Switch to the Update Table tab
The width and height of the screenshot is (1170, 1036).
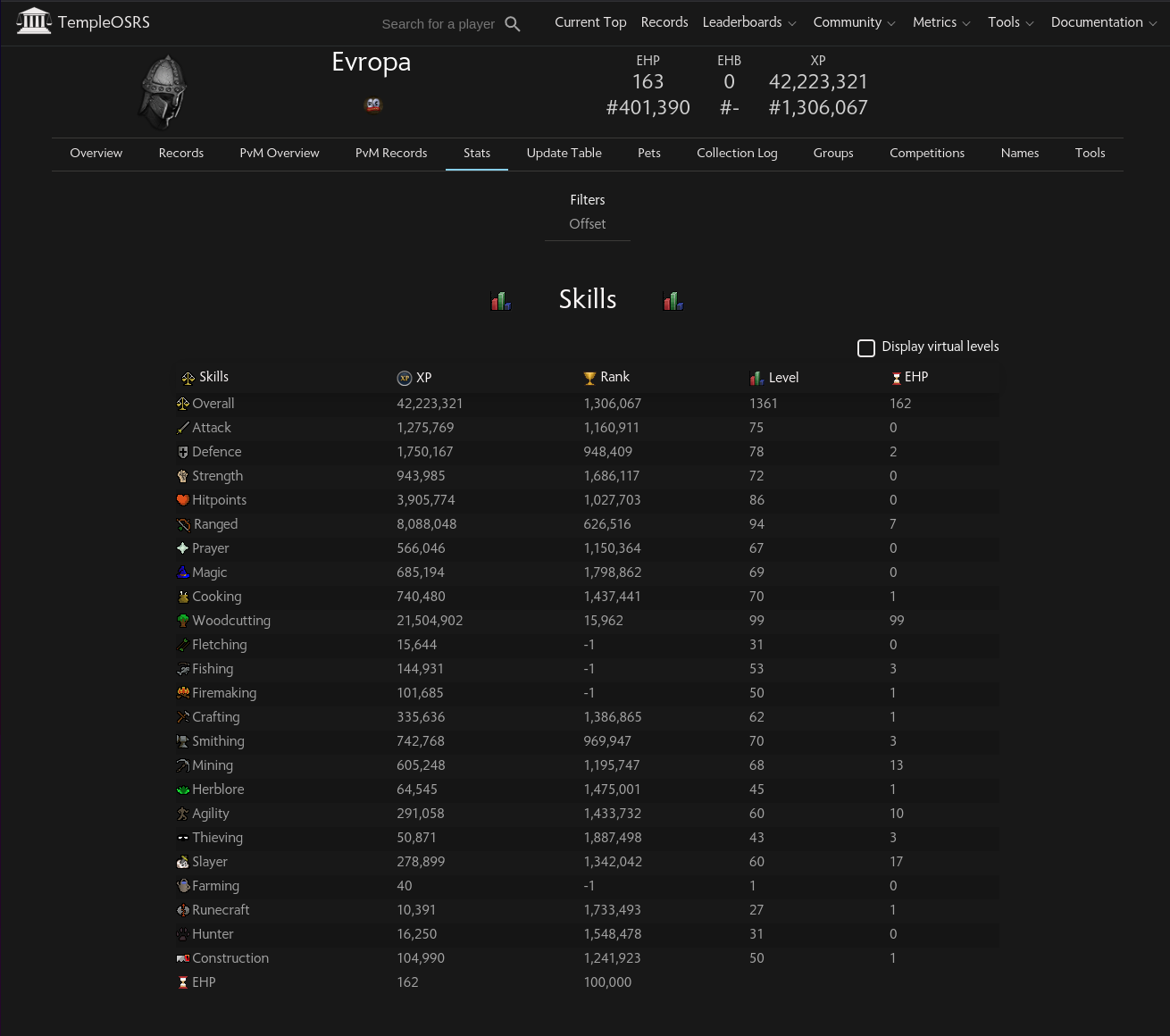pyautogui.click(x=564, y=153)
